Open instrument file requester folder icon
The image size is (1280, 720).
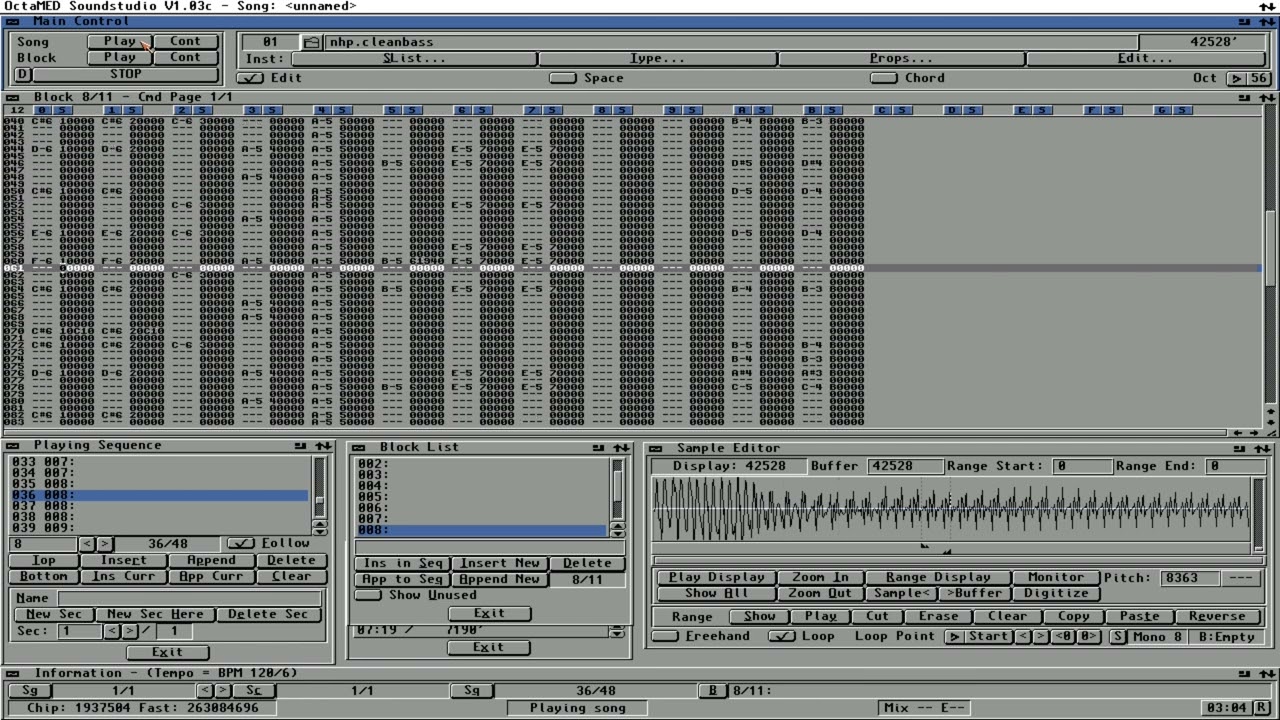click(x=312, y=42)
